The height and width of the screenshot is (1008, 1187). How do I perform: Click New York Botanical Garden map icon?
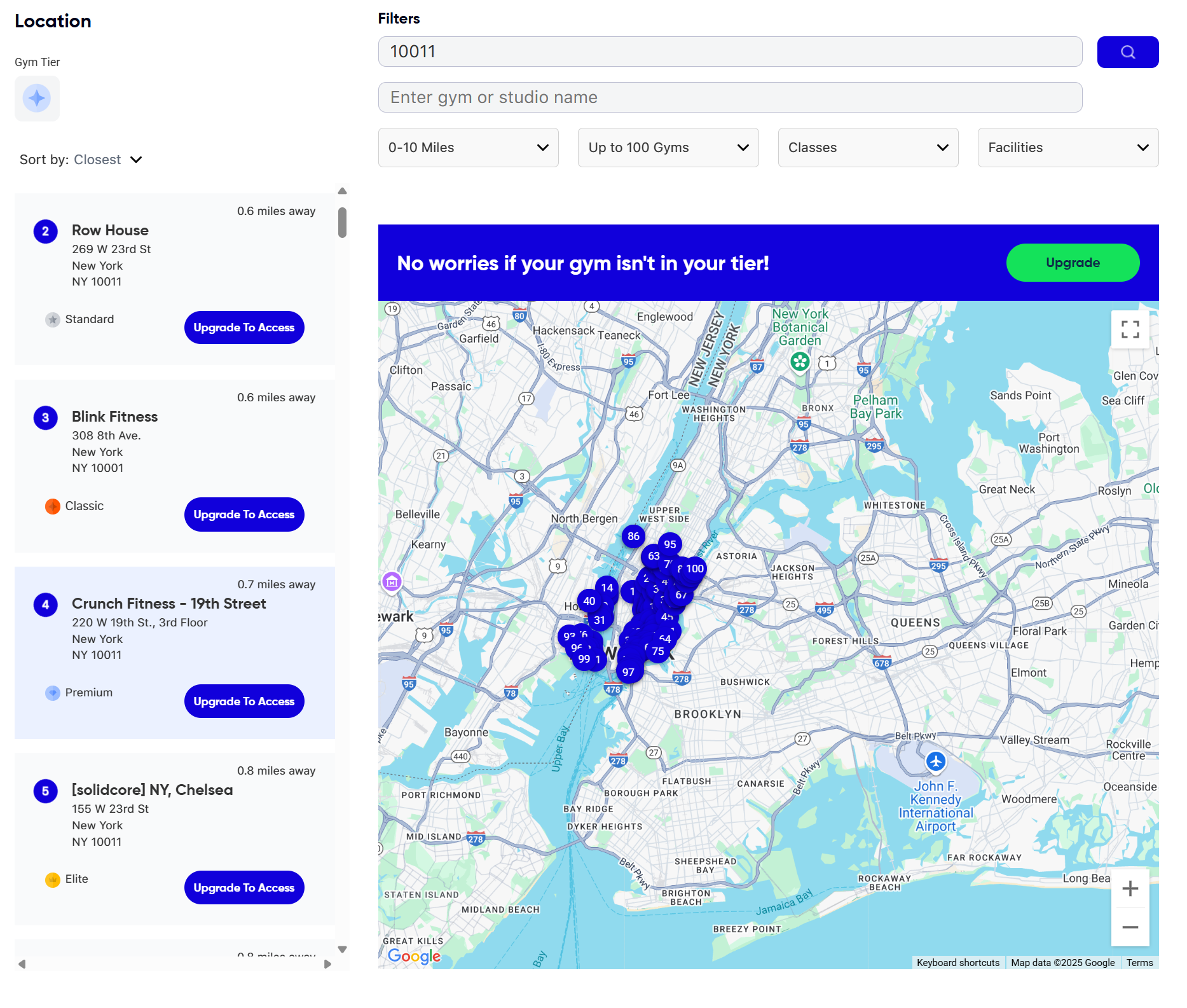(800, 362)
